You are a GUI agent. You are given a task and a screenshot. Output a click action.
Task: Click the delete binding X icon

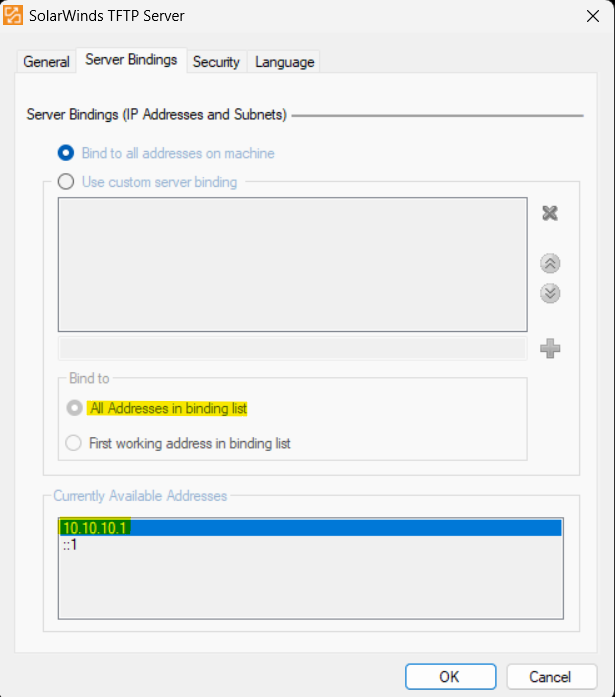click(x=550, y=213)
